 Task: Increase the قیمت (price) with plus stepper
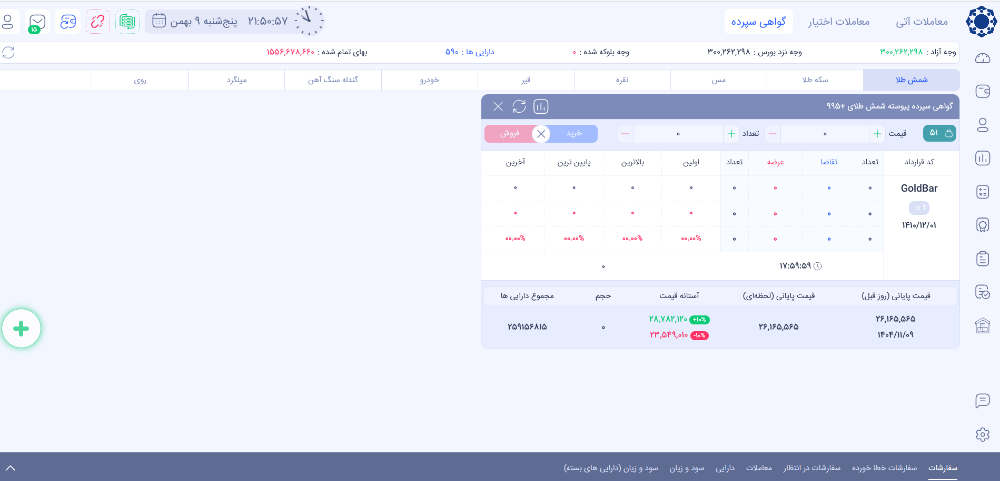pyautogui.click(x=878, y=133)
